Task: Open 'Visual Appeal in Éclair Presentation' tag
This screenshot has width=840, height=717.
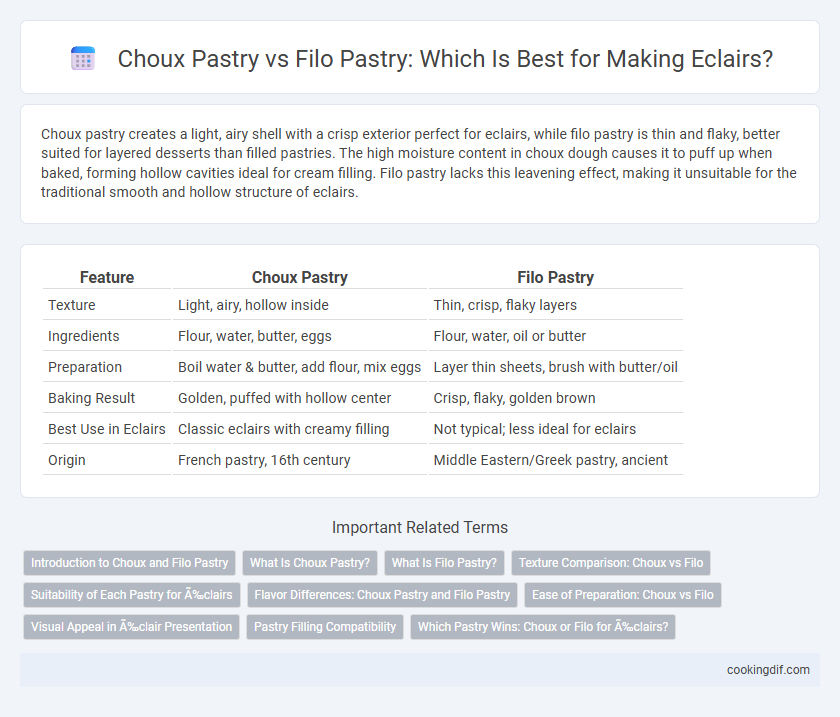Action: (x=131, y=627)
